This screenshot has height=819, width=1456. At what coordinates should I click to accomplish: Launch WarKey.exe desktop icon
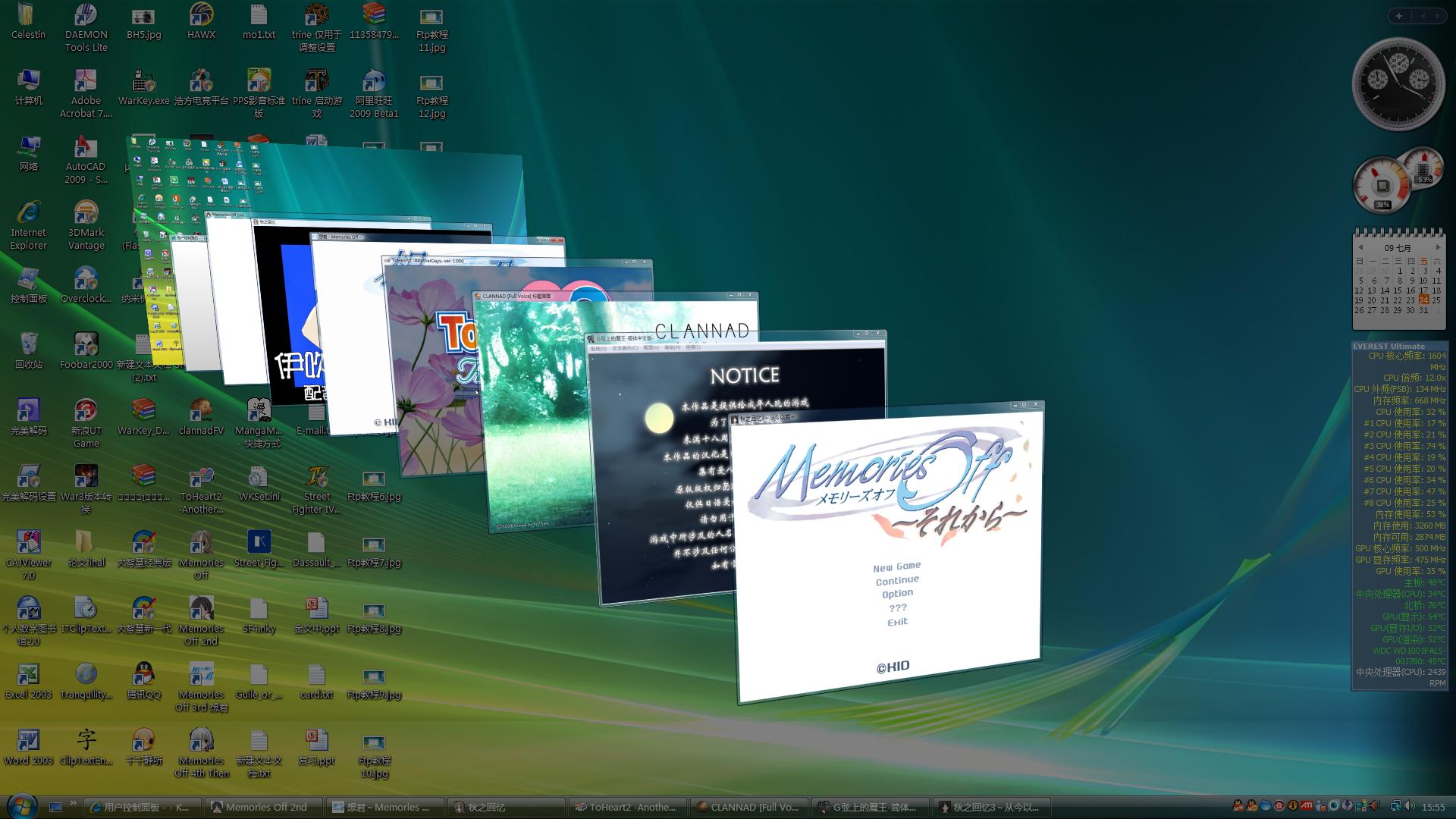(x=143, y=87)
